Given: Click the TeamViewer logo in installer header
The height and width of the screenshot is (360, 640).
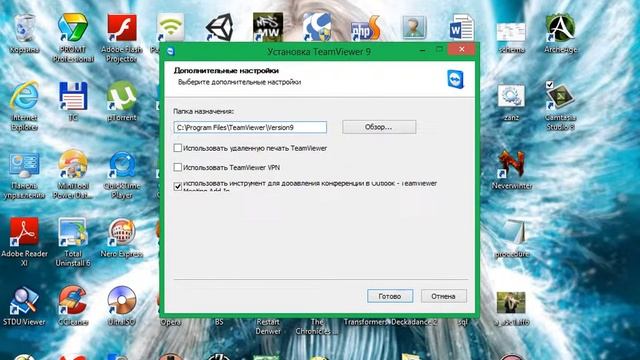Looking at the screenshot, I should [456, 79].
